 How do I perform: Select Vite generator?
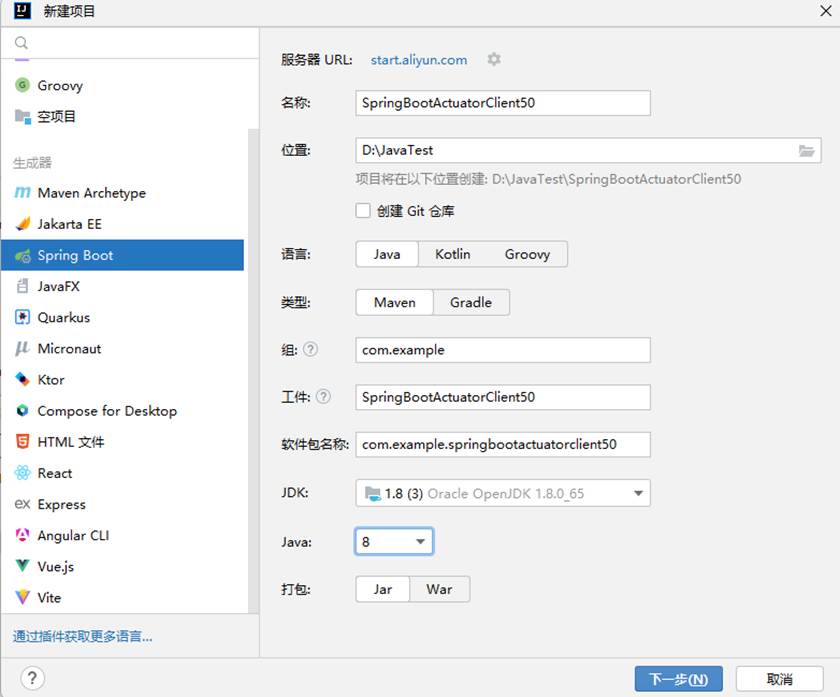click(x=122, y=597)
